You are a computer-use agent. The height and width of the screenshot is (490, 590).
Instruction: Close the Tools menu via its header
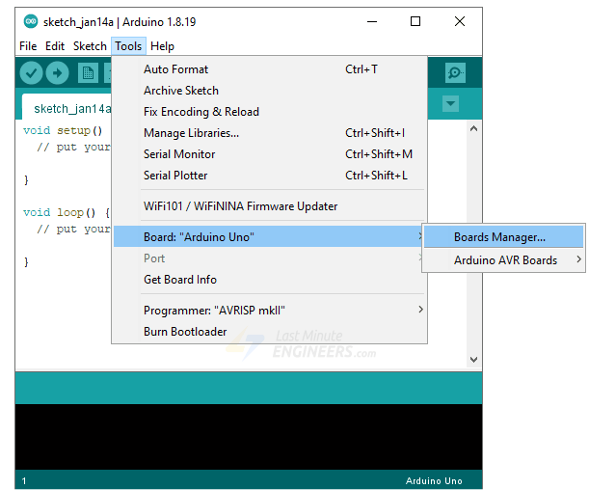(129, 46)
